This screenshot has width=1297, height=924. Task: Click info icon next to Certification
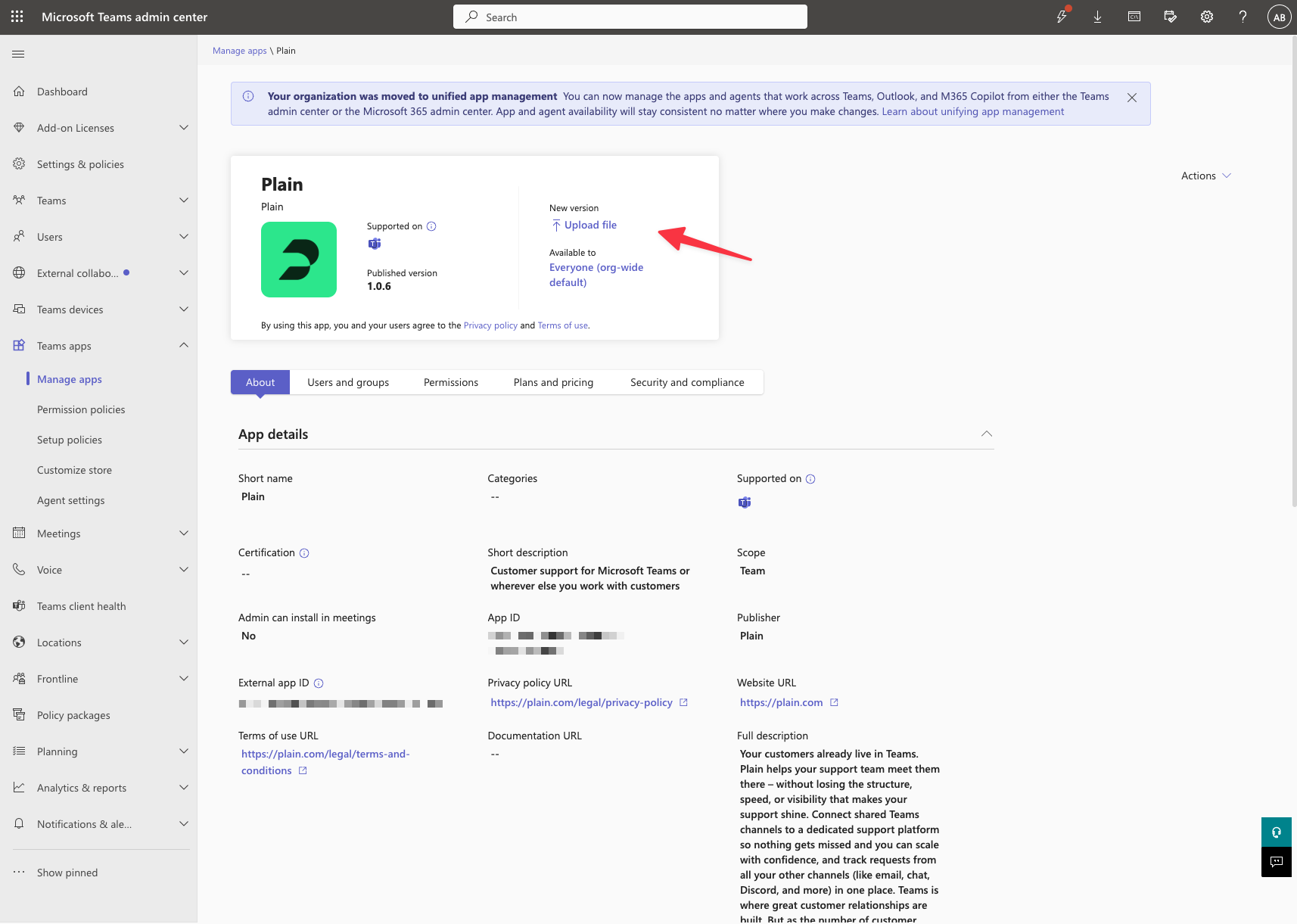coord(304,553)
